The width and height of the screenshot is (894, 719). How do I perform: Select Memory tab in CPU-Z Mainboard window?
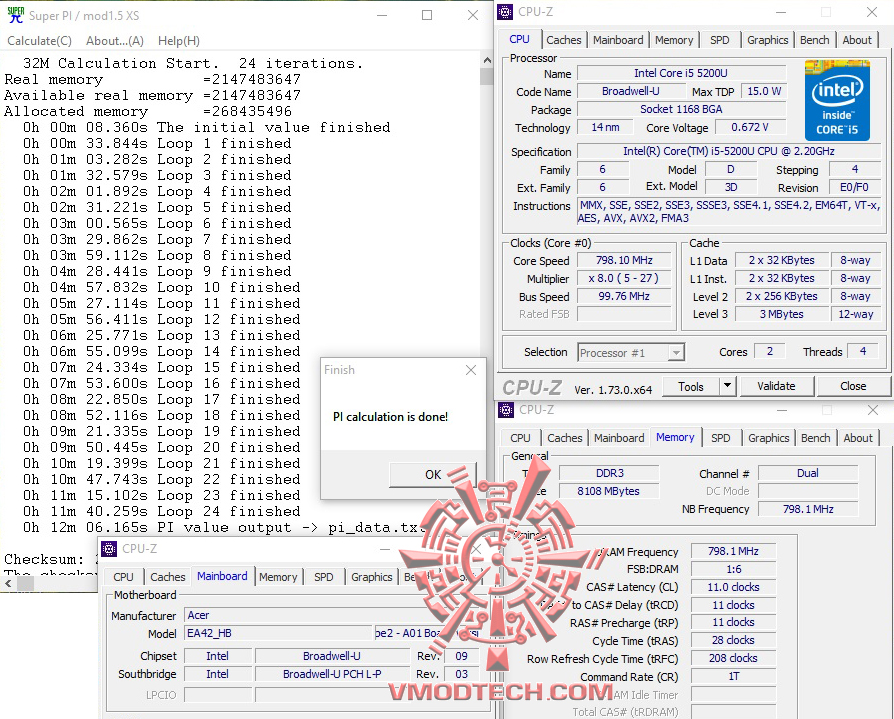[x=278, y=577]
